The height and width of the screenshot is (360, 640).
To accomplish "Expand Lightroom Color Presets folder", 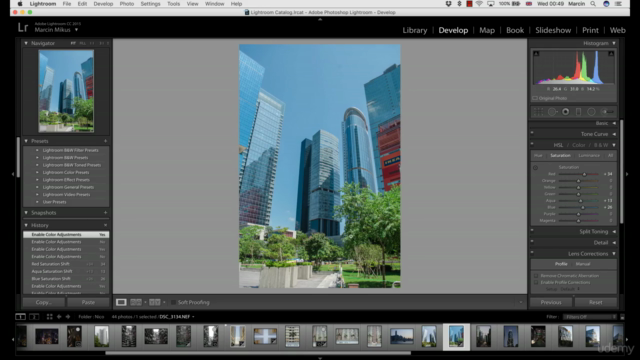I will [37, 172].
